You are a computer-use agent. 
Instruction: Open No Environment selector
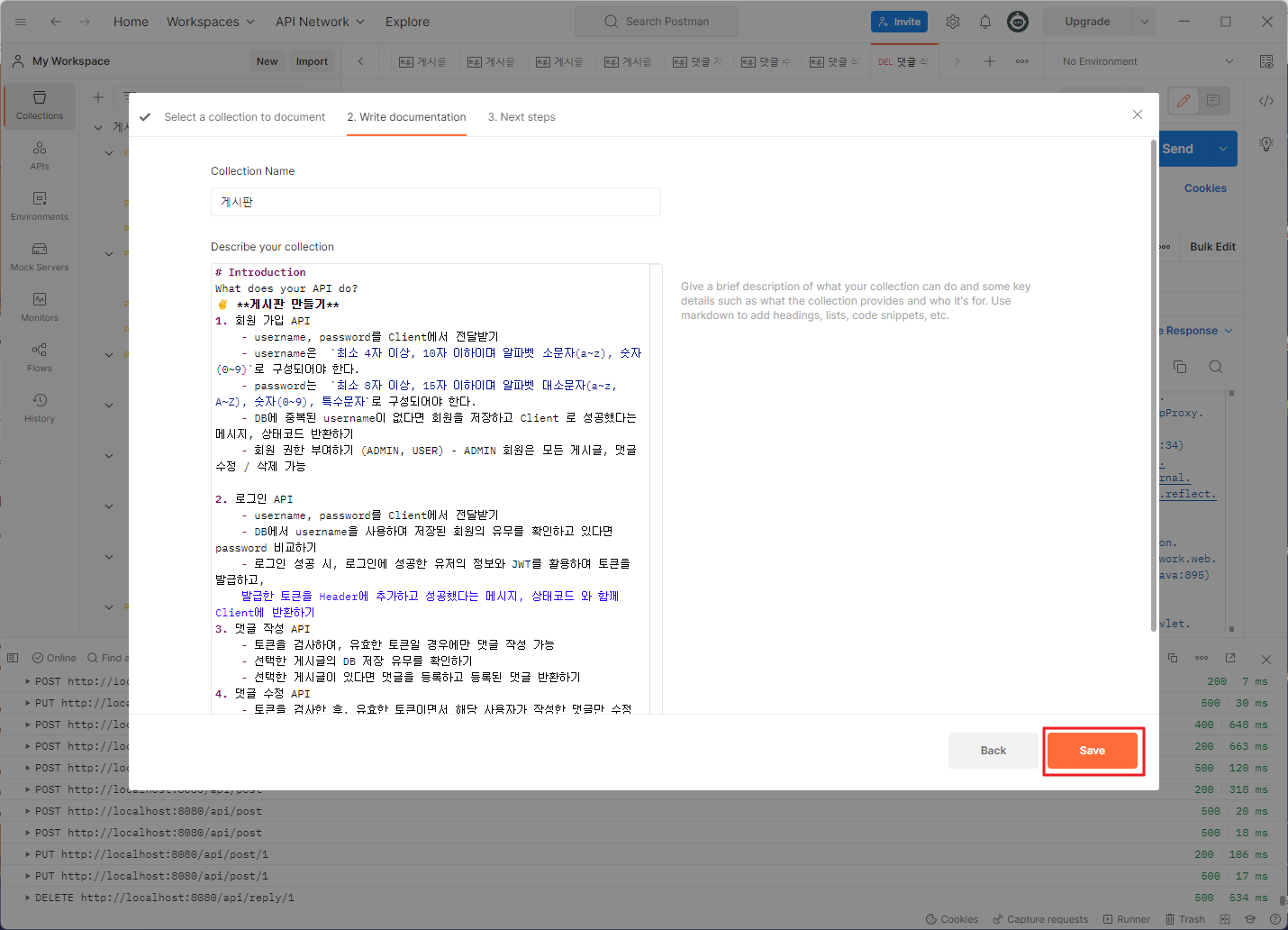[x=1147, y=61]
